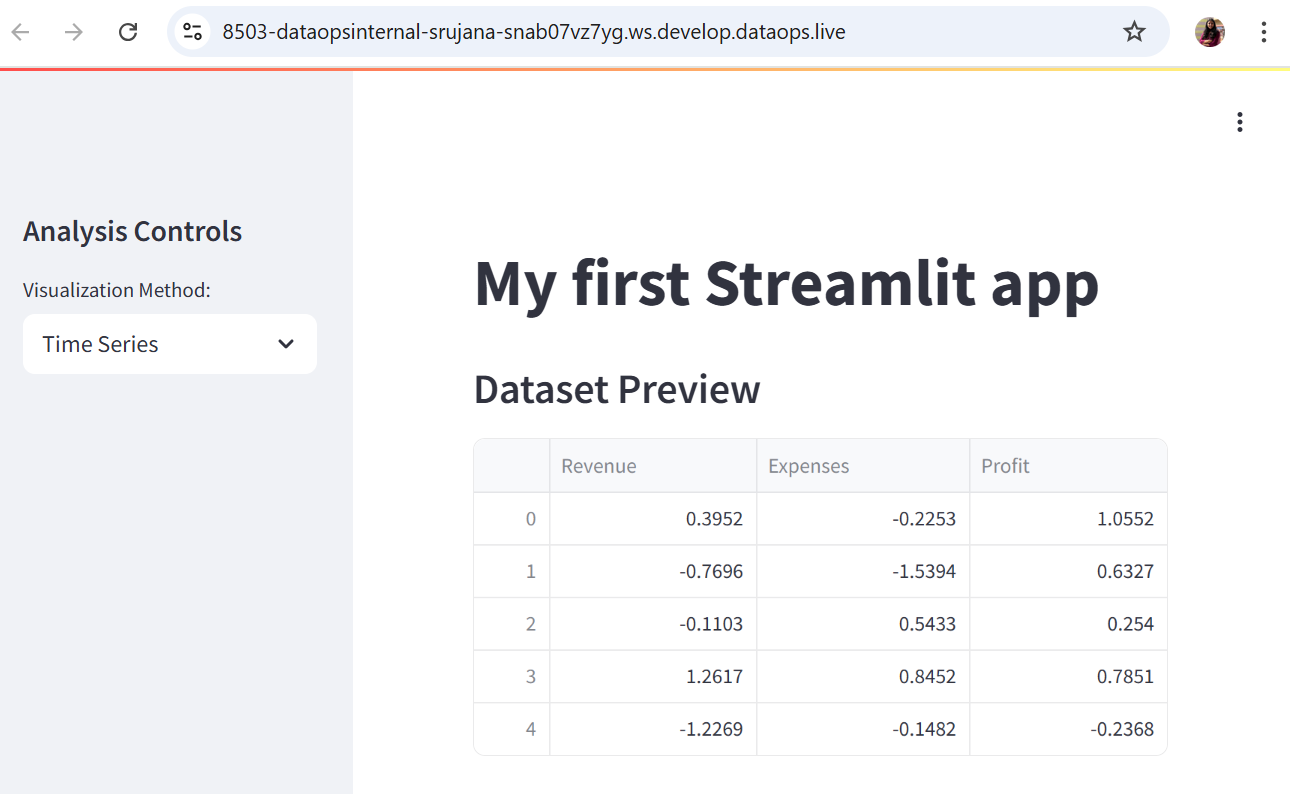Select Expenses cell -1.5394
1290x794 pixels.
tap(863, 572)
